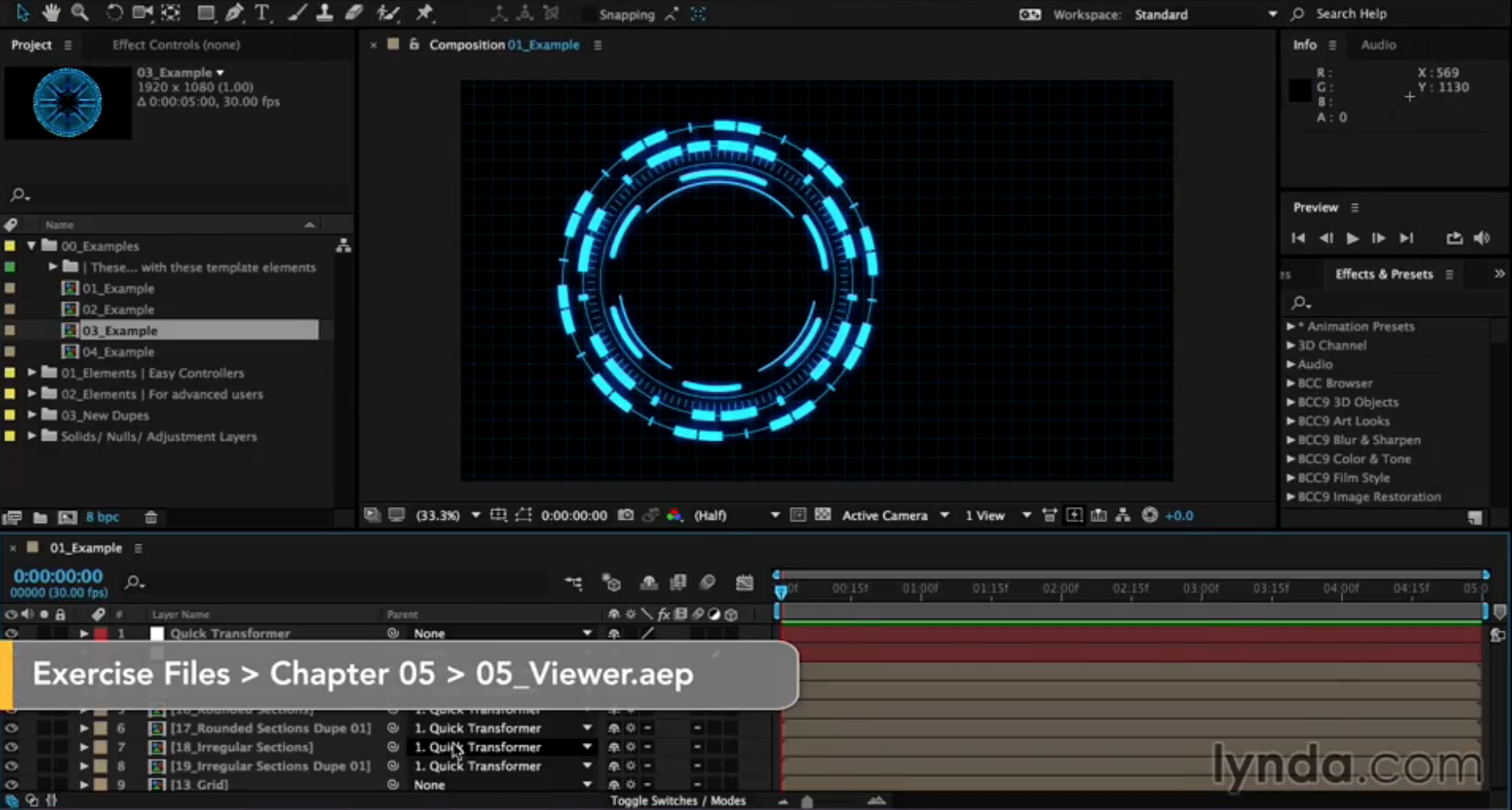1512x810 pixels.
Task: Open the project flowchart view icon
Action: pyautogui.click(x=344, y=246)
